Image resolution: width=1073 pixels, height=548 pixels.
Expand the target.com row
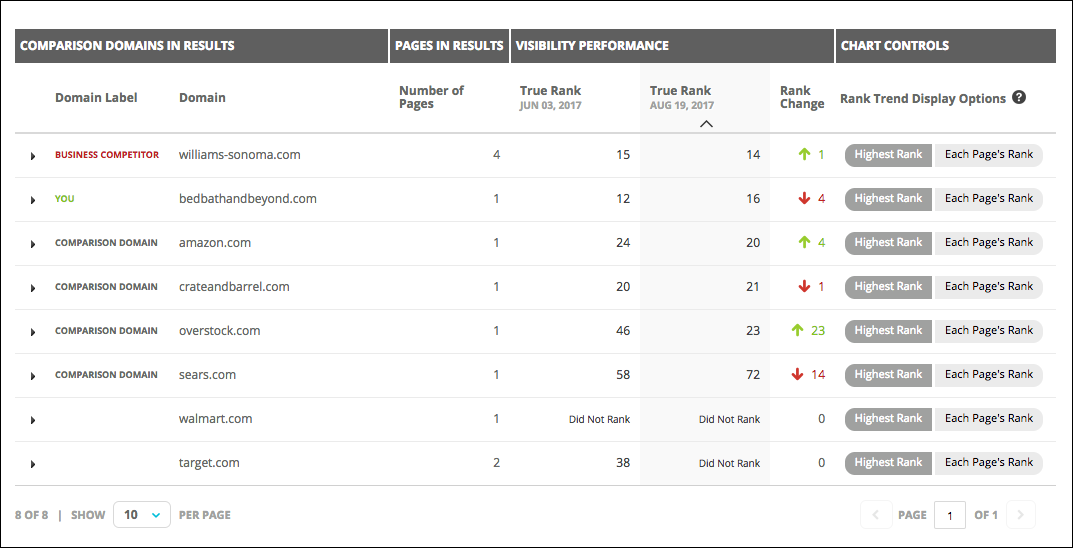(32, 464)
